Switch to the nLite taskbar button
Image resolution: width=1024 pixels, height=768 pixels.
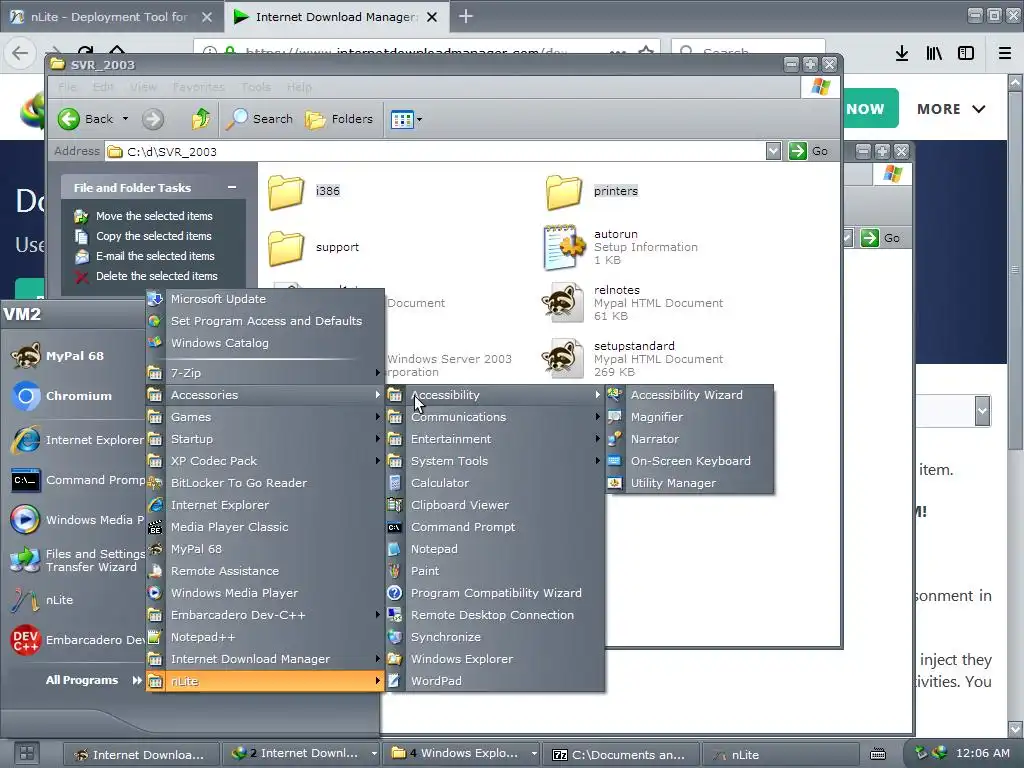click(x=779, y=754)
